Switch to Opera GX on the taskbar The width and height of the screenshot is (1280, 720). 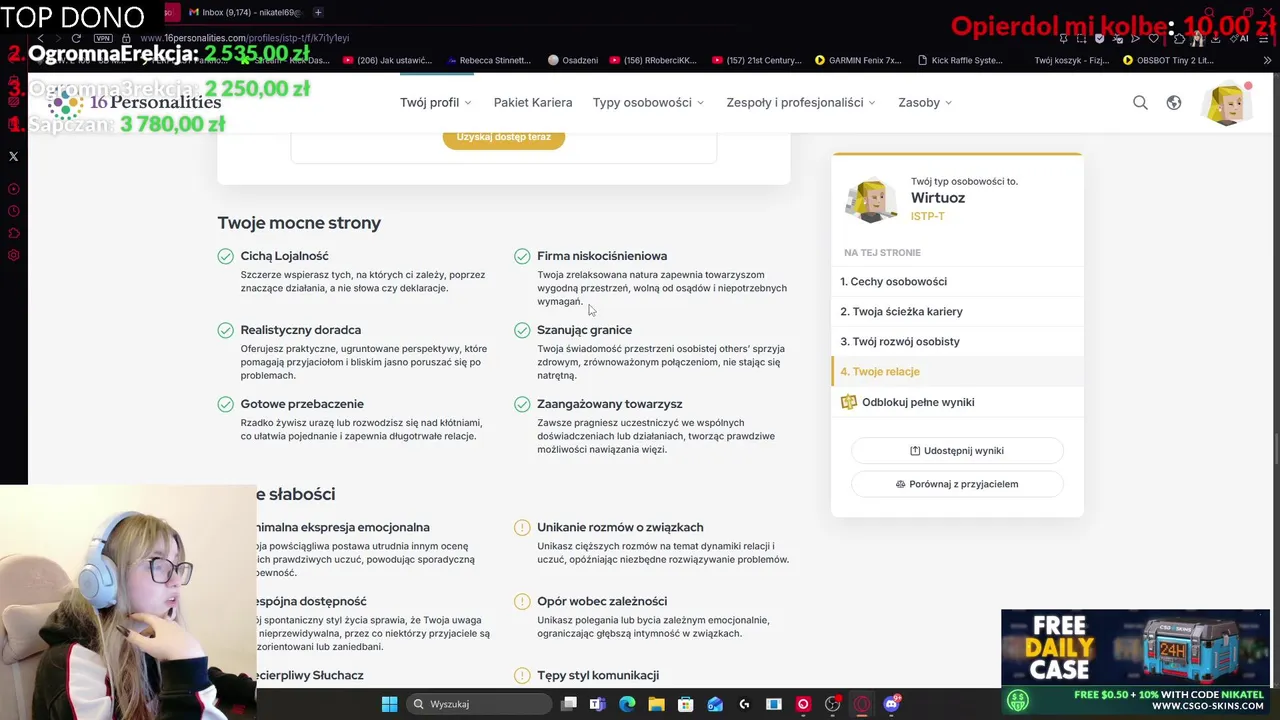[862, 704]
